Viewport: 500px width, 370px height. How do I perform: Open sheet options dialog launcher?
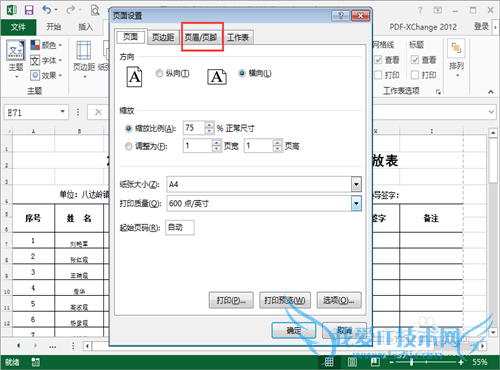coord(438,92)
